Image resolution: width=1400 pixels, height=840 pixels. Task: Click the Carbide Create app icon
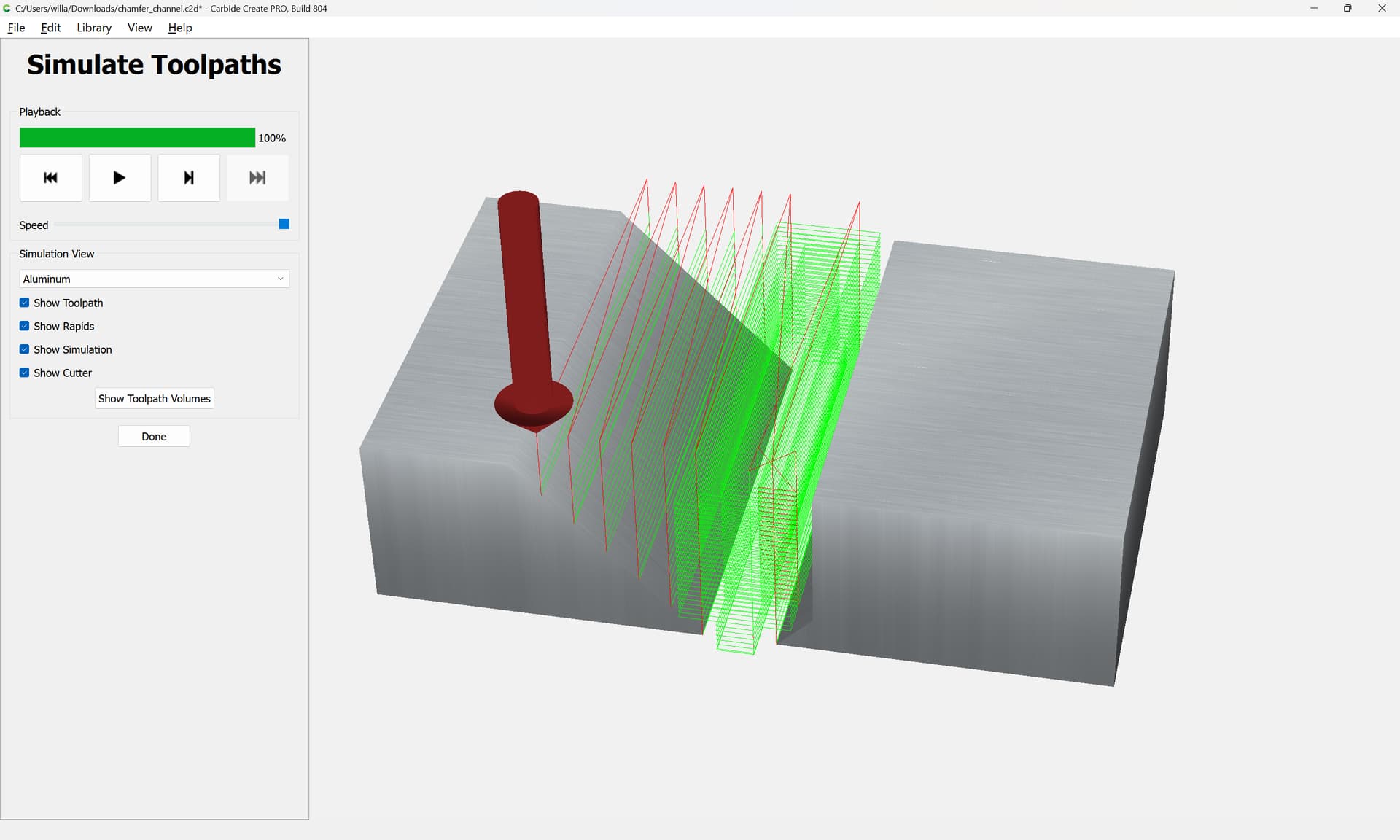[x=7, y=8]
